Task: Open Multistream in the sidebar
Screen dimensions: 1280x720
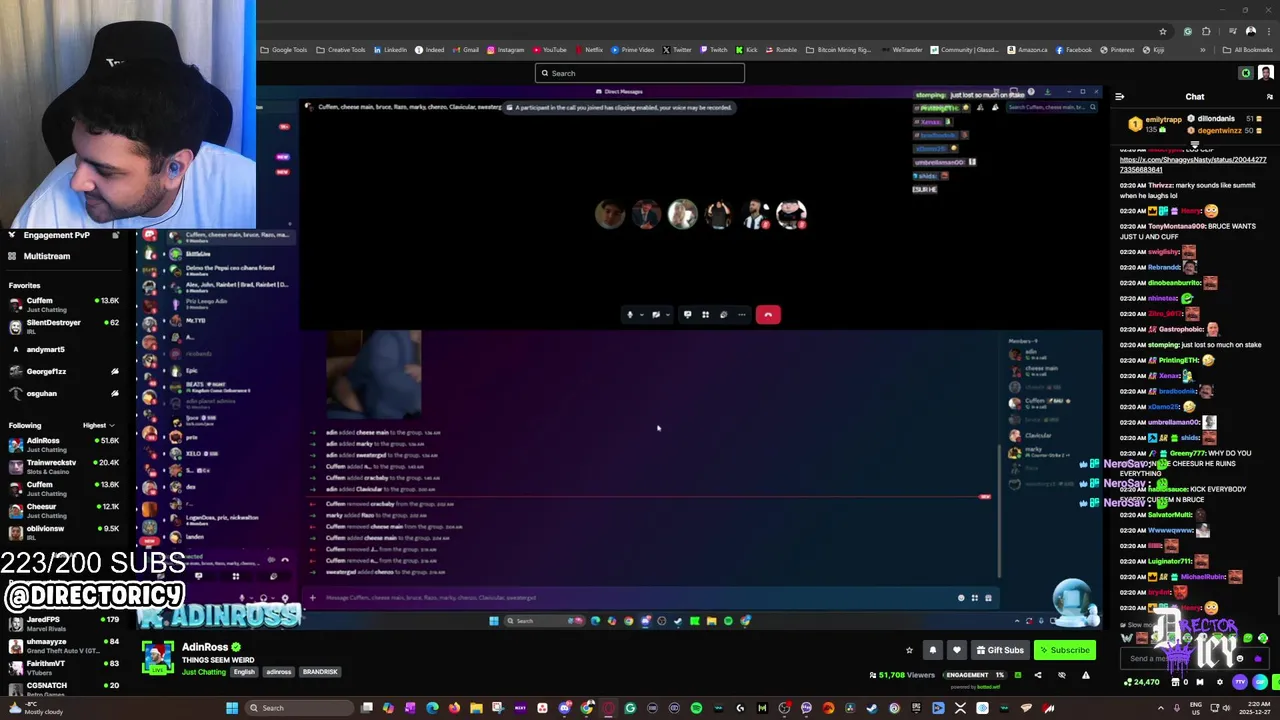Action: (46, 256)
